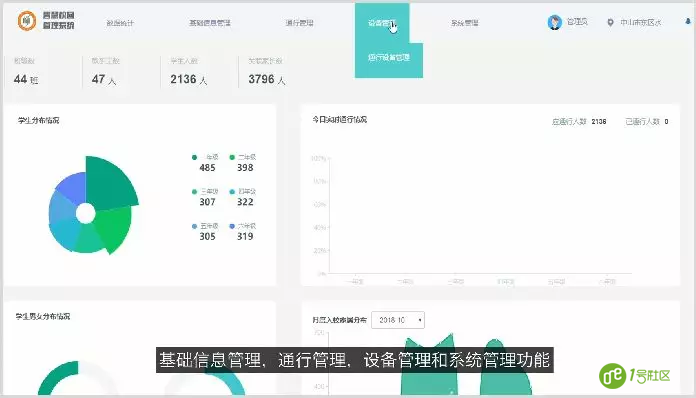Click the 学生分布情况 panel title
The image size is (696, 398).
tap(39, 121)
